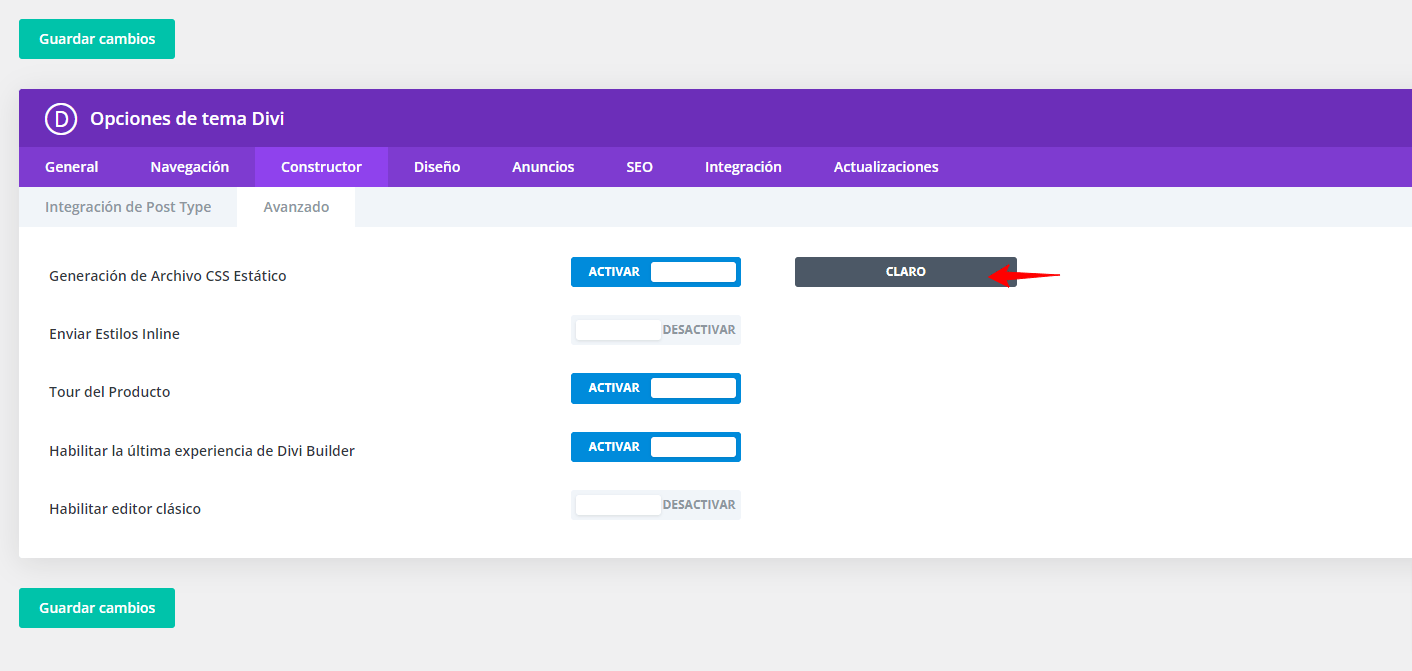Select the Avanzado subtab
The width and height of the screenshot is (1412, 671).
[x=296, y=207]
